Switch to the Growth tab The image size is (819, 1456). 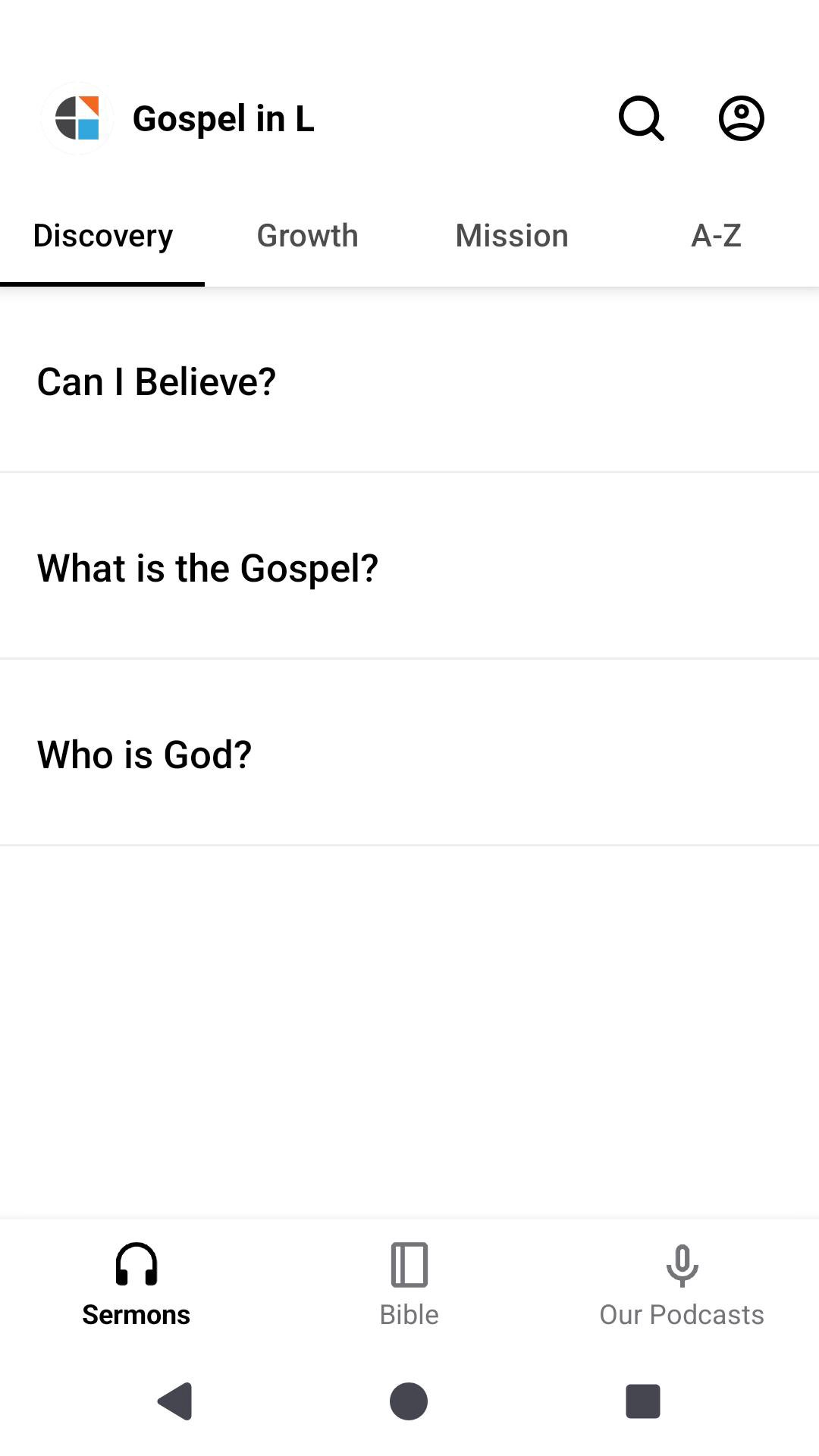307,236
